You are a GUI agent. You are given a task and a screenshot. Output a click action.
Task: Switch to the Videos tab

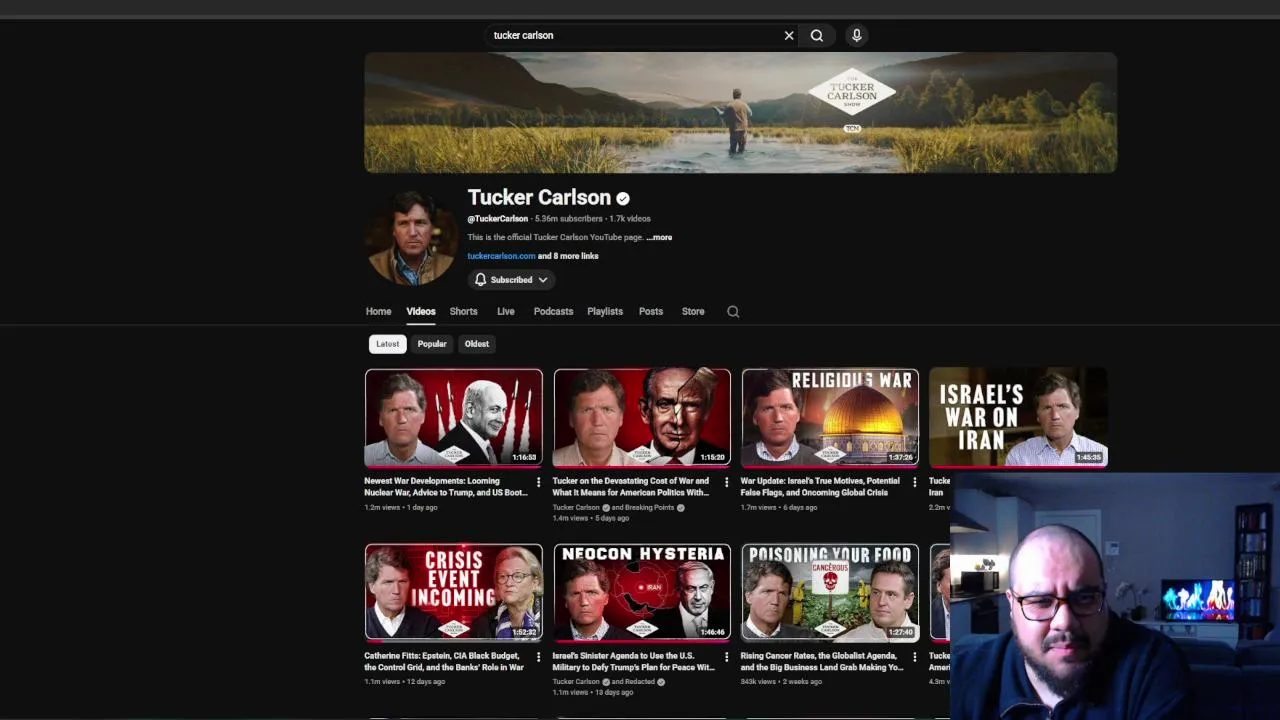[421, 311]
